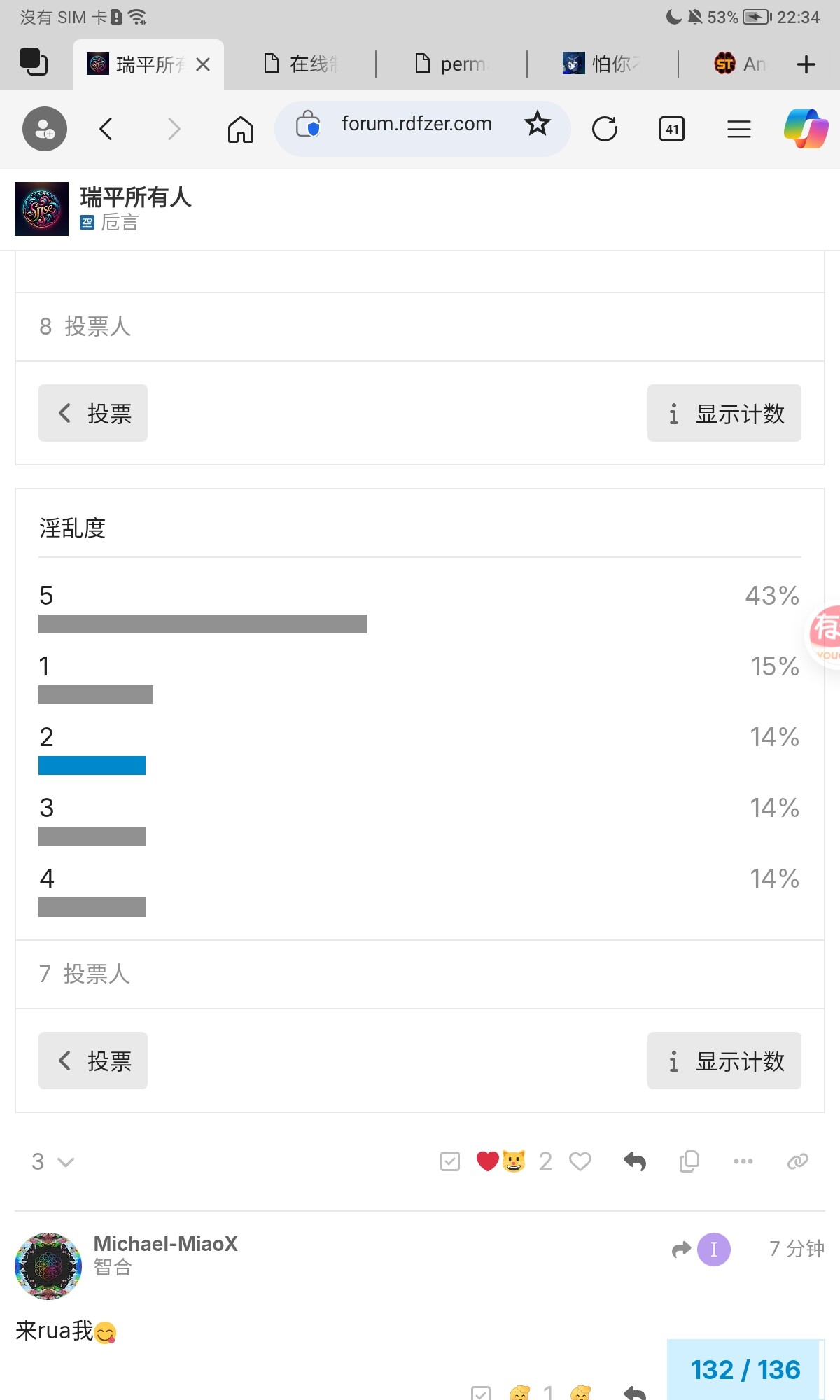Show the 41 open tabs overview
840x1400 pixels.
point(672,129)
